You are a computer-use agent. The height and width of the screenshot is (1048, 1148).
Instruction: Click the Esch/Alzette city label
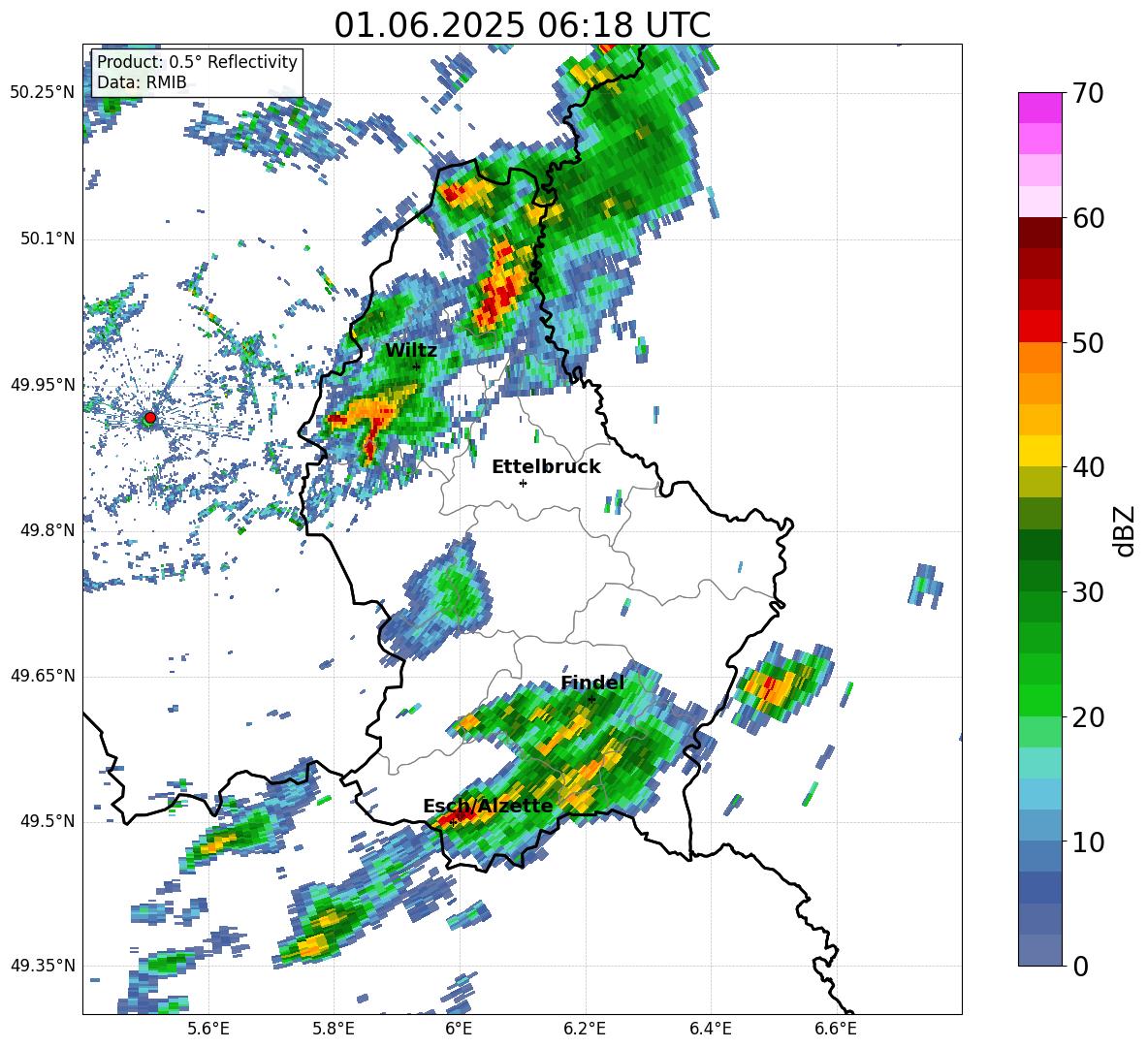click(488, 806)
